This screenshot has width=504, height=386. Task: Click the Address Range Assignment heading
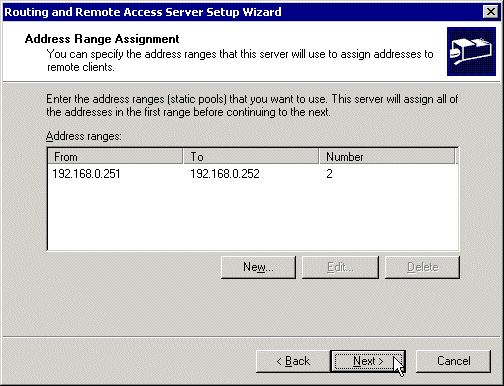(102, 39)
